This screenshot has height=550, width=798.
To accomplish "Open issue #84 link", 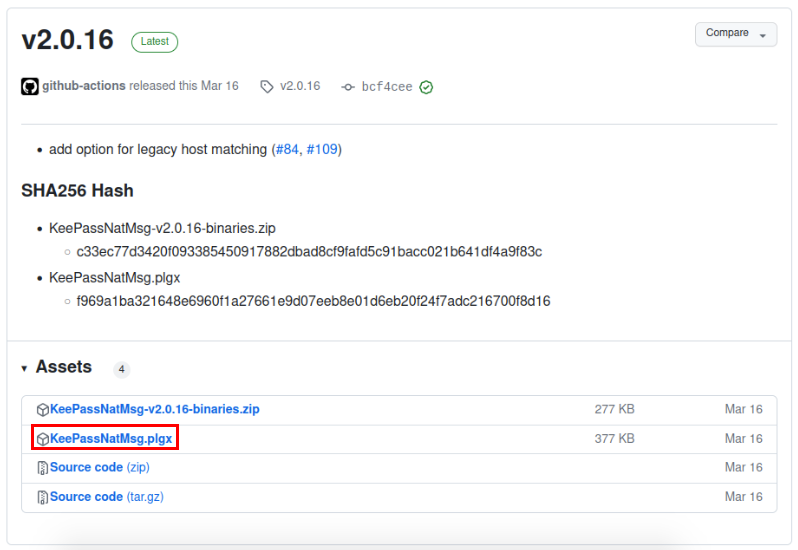I will click(x=287, y=149).
